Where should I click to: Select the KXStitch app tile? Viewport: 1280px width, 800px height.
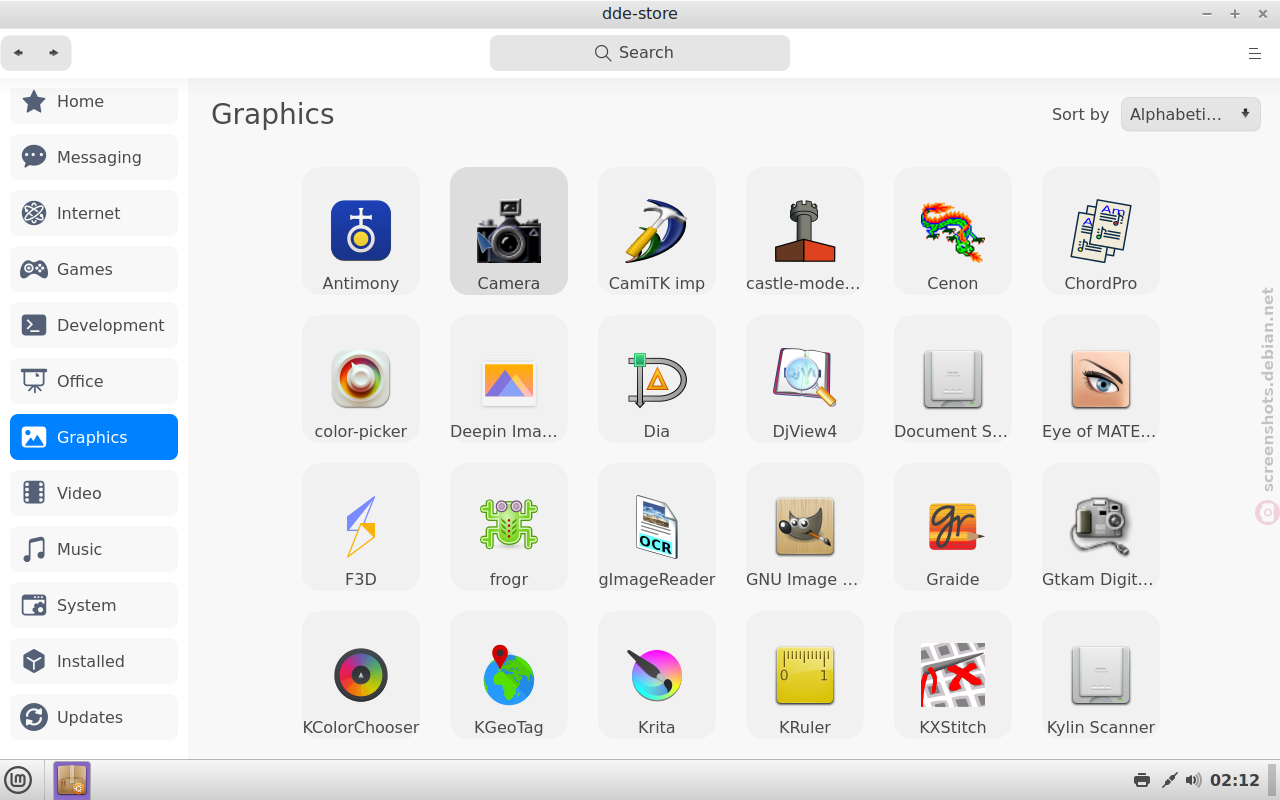(953, 675)
